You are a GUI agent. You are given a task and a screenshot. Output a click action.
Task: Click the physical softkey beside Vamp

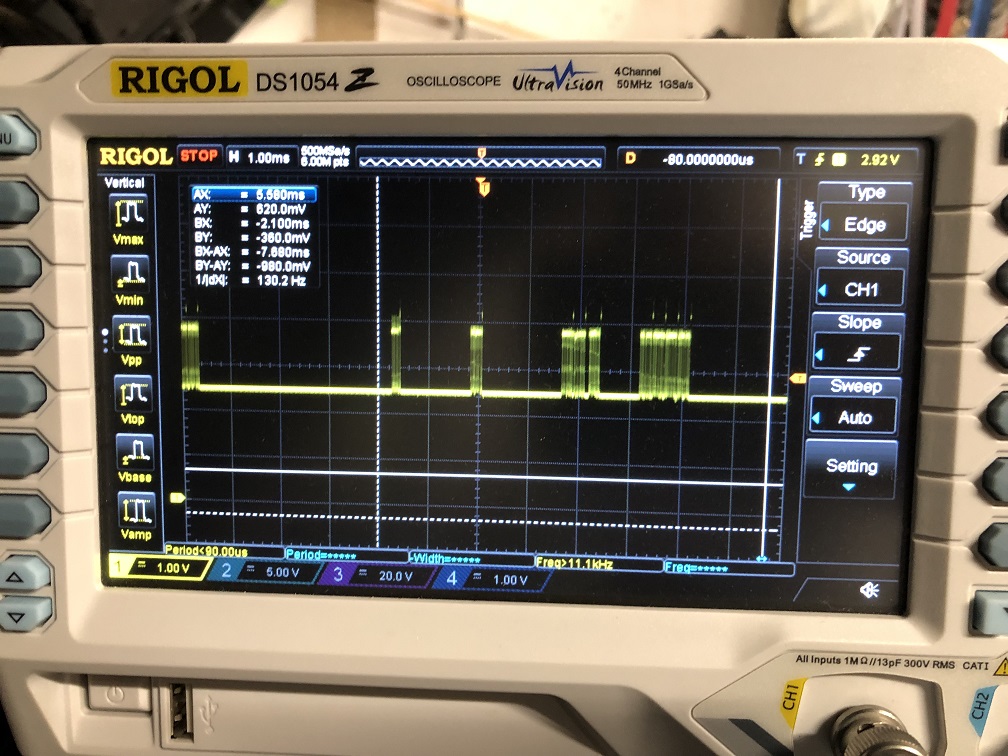26,516
